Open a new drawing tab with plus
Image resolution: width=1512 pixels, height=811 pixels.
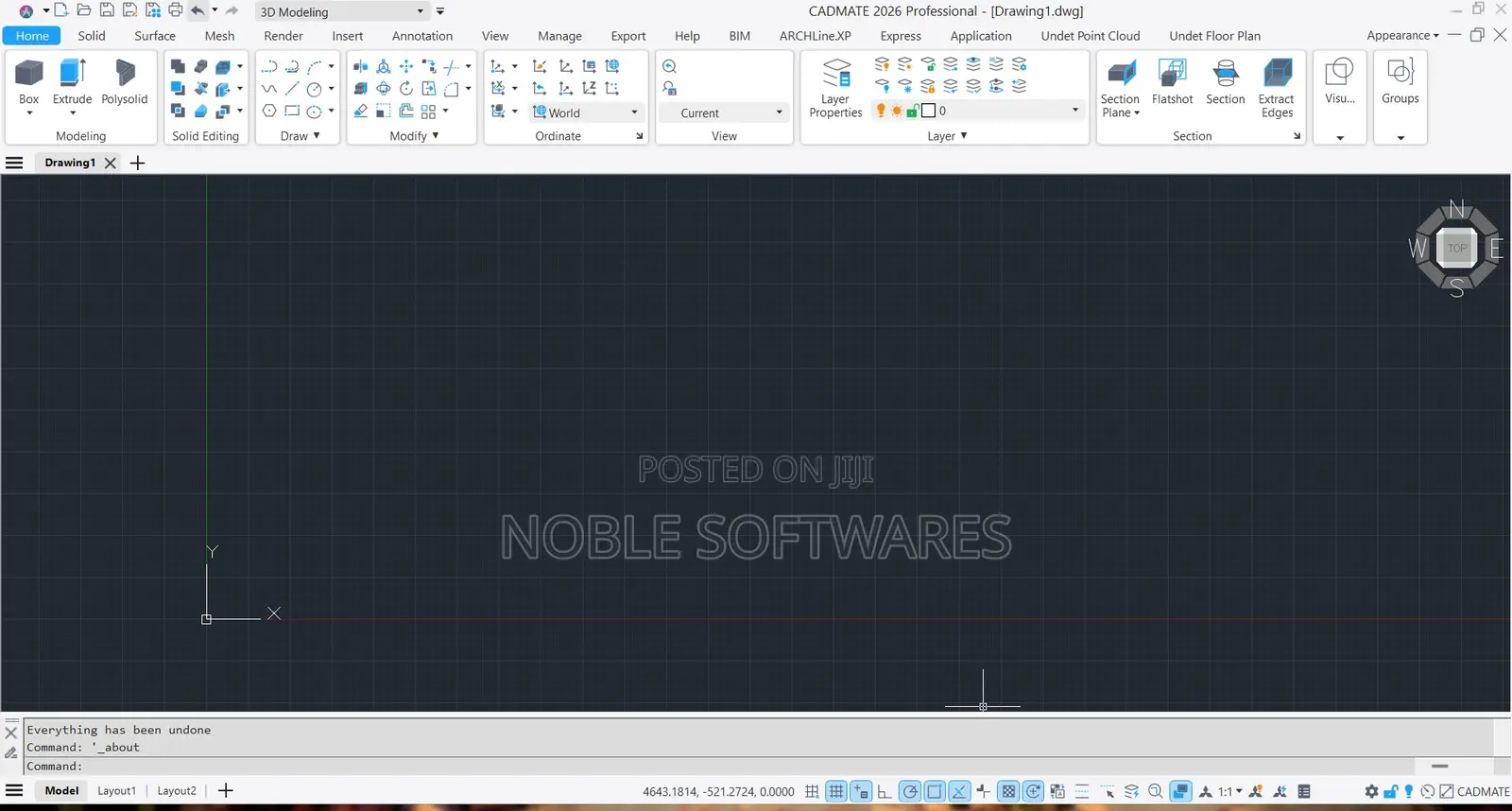coord(138,163)
